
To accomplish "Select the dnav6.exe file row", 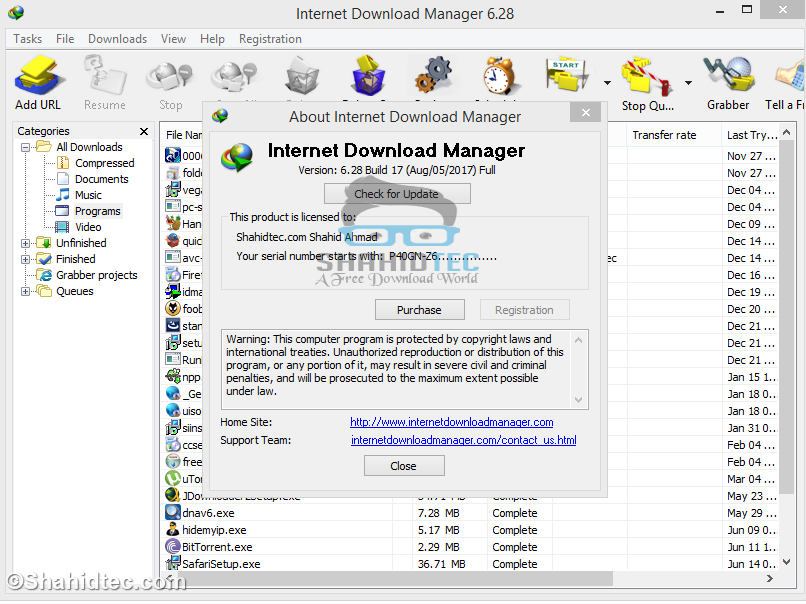I will point(470,514).
